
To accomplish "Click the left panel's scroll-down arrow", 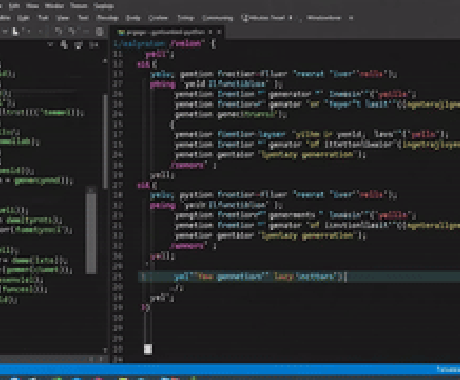I will [105, 350].
